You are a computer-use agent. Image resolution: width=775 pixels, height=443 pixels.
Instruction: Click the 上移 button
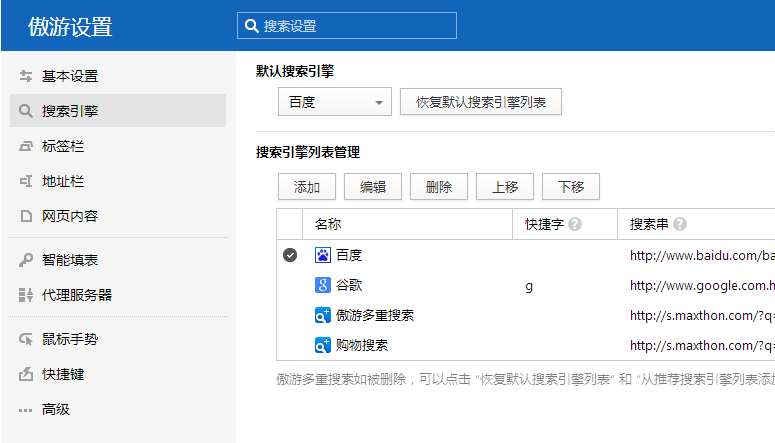[505, 187]
